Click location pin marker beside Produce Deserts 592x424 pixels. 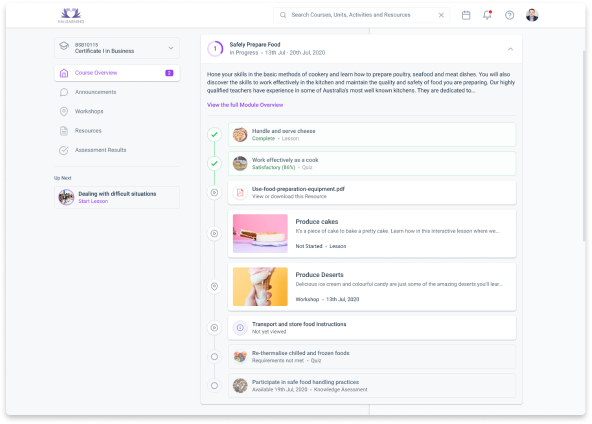click(x=214, y=287)
